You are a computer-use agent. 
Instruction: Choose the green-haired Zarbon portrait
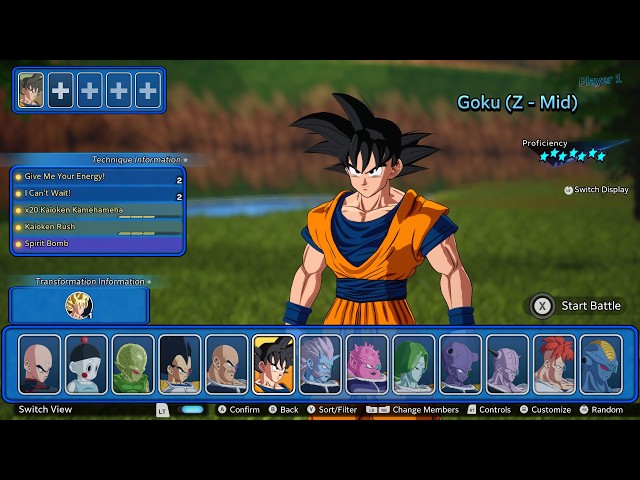coord(413,364)
